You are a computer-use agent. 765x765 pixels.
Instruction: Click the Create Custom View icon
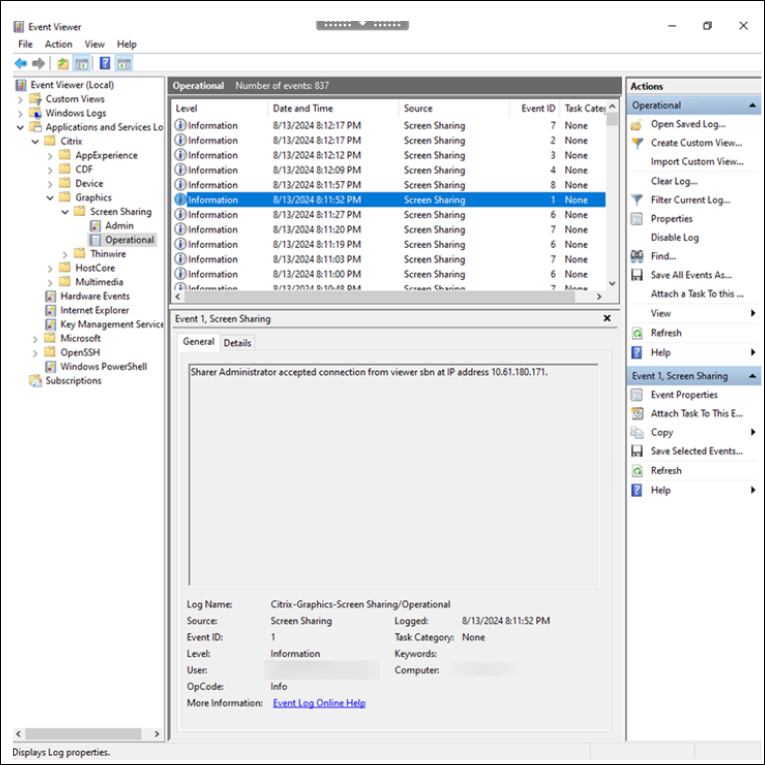click(x=637, y=143)
